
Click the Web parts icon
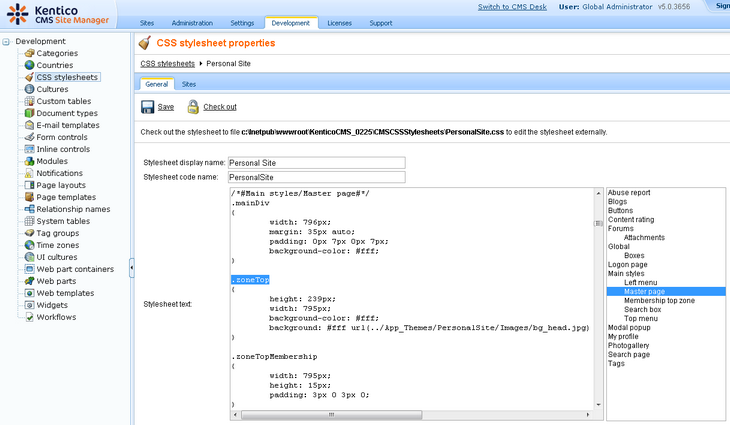[x=29, y=281]
